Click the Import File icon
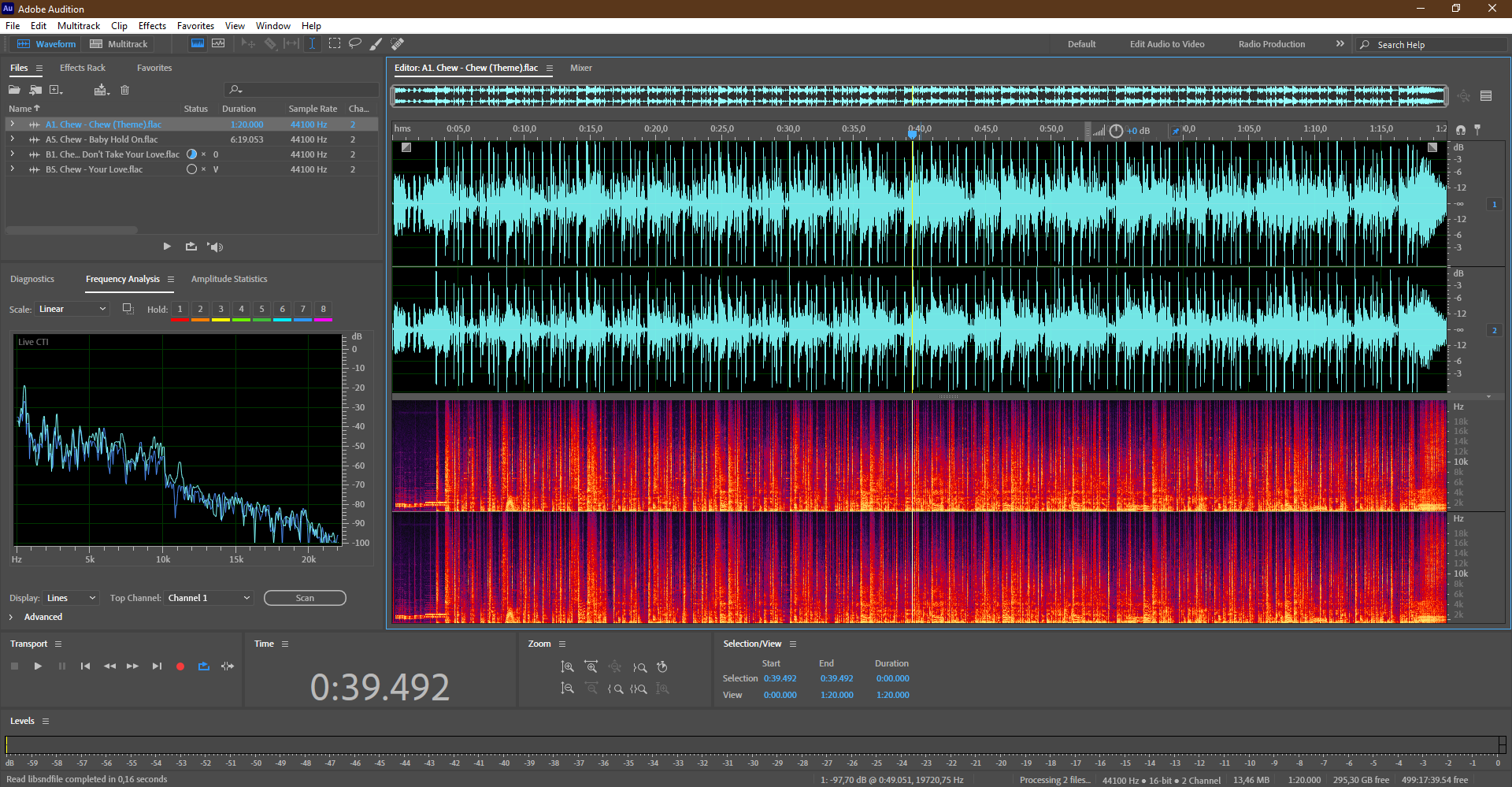The image size is (1512, 787). point(35,90)
